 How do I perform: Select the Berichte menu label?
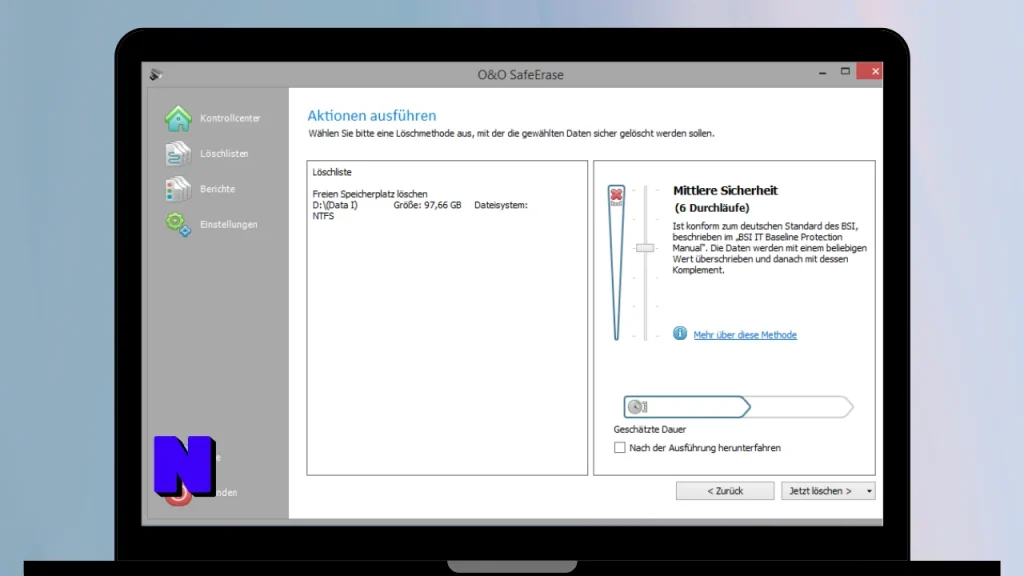click(x=217, y=189)
